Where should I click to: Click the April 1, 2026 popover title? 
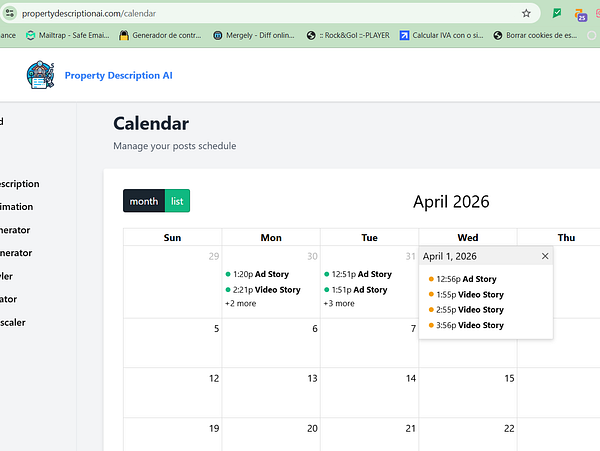click(x=450, y=256)
